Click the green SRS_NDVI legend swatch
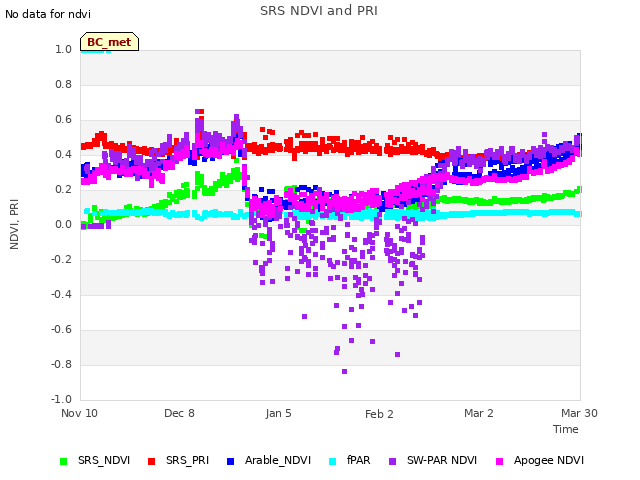This screenshot has height=480, width=640. [63, 461]
